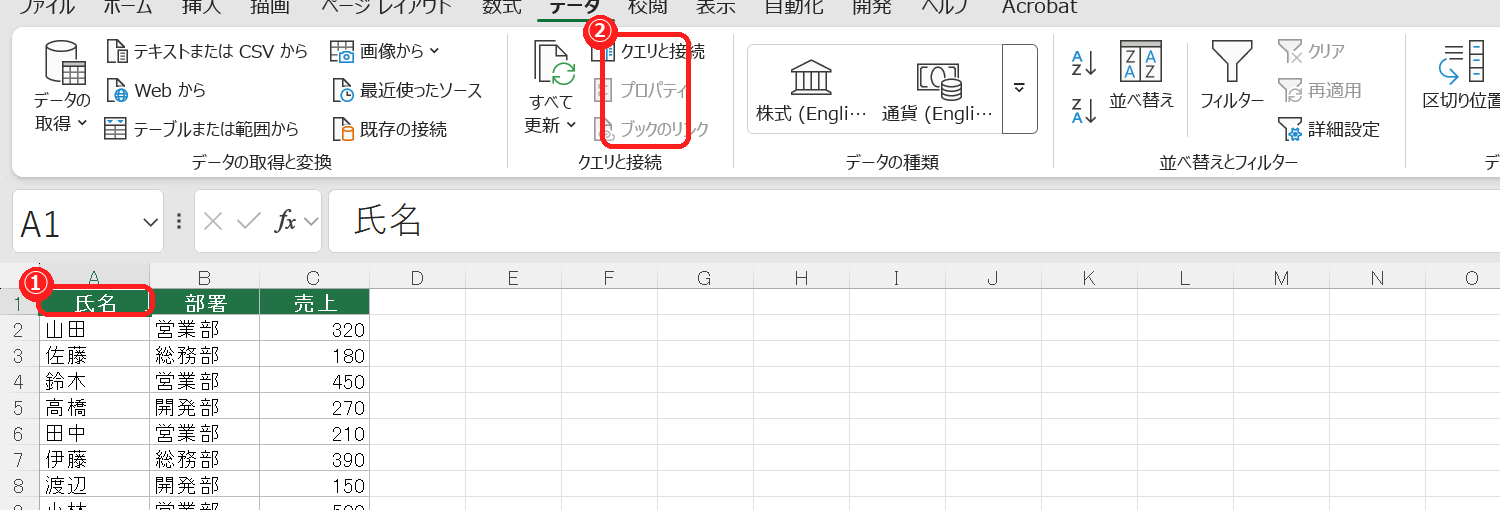Open 最近使ったソース
Screen dimensions: 1500x510
(x=407, y=90)
